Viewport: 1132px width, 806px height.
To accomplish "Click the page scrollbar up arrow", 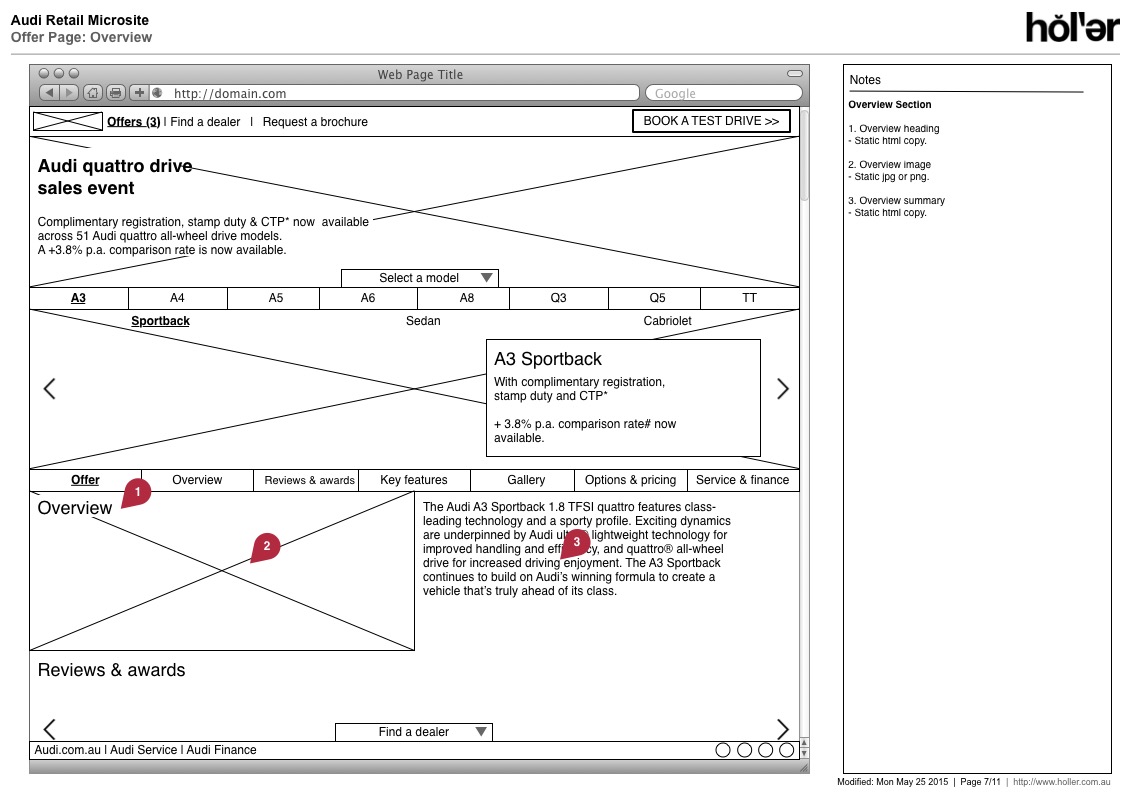I will 804,743.
